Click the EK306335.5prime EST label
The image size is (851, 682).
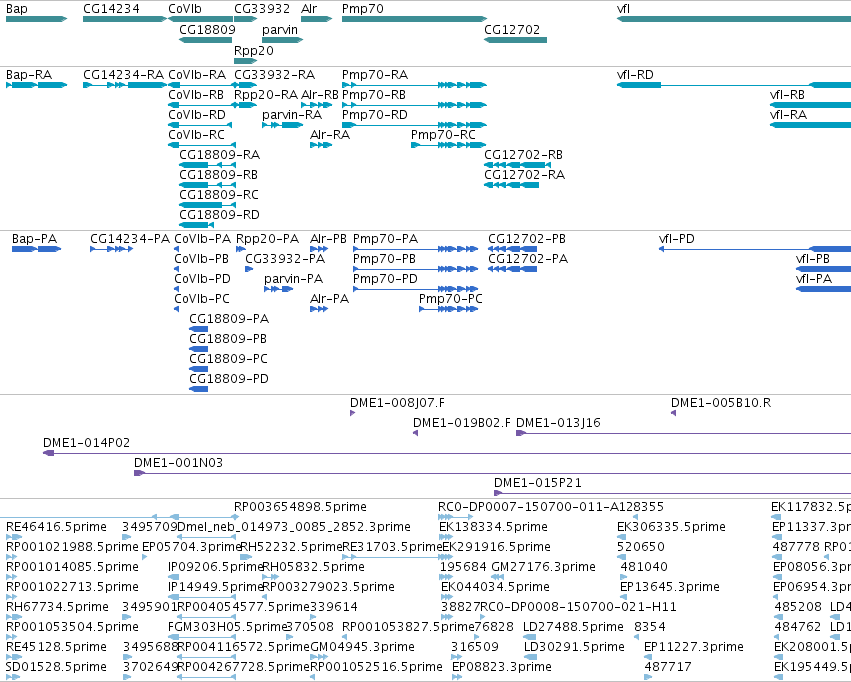671,527
